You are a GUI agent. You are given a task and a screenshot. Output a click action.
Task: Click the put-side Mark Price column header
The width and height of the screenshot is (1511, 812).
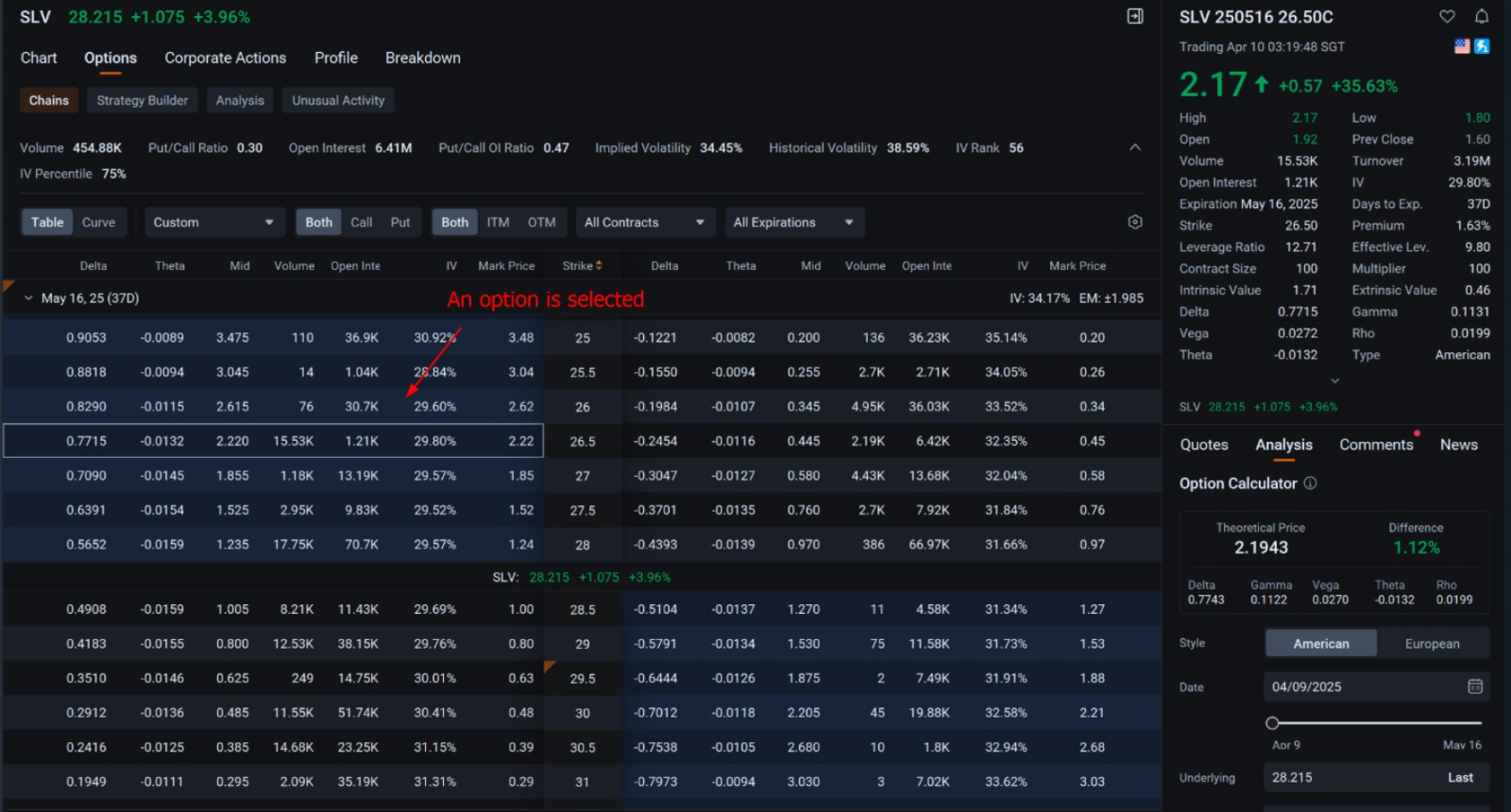(x=1078, y=266)
